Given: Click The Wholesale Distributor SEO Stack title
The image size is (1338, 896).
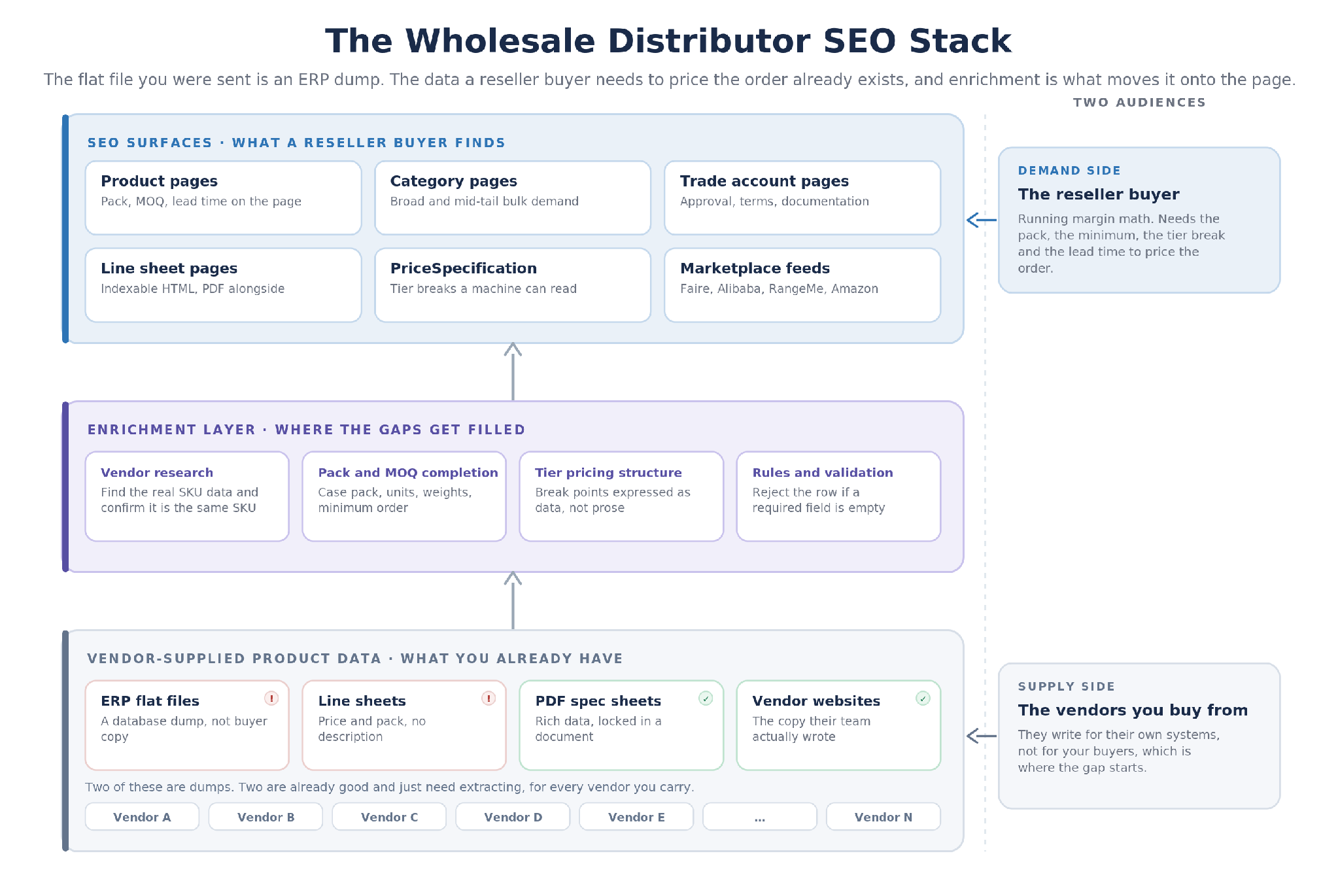Looking at the screenshot, I should pyautogui.click(x=668, y=41).
